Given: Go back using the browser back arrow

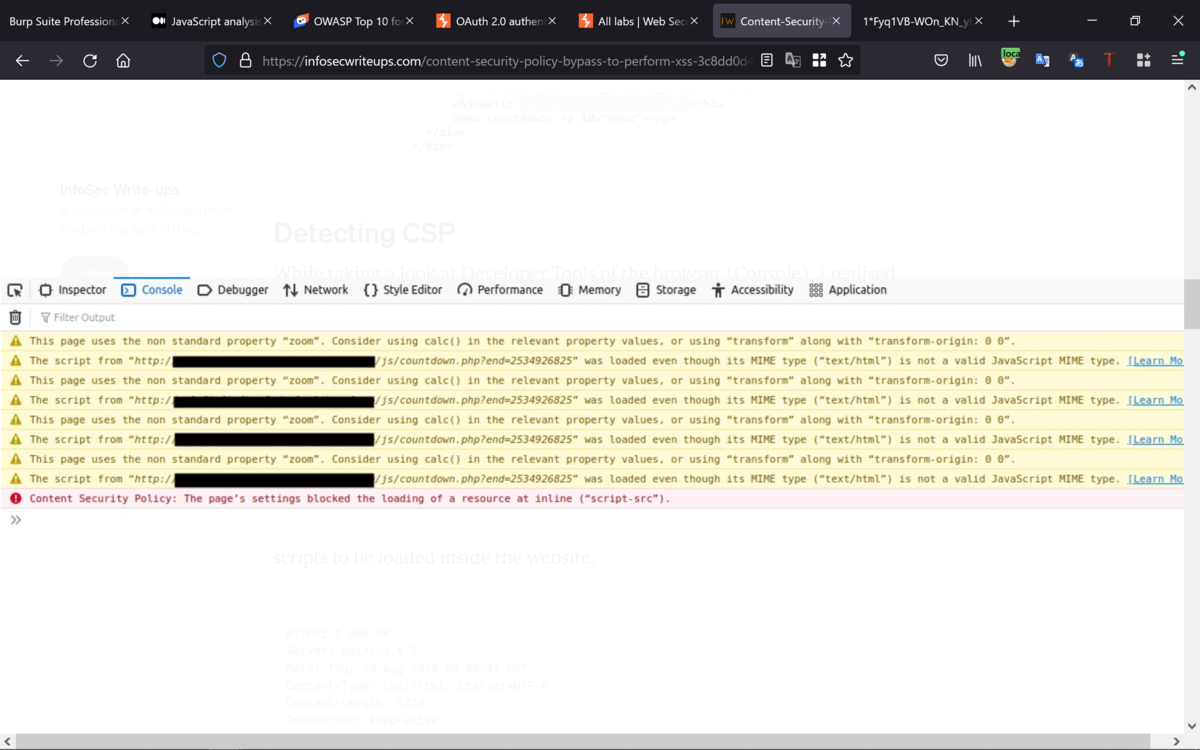Looking at the screenshot, I should pos(22,61).
